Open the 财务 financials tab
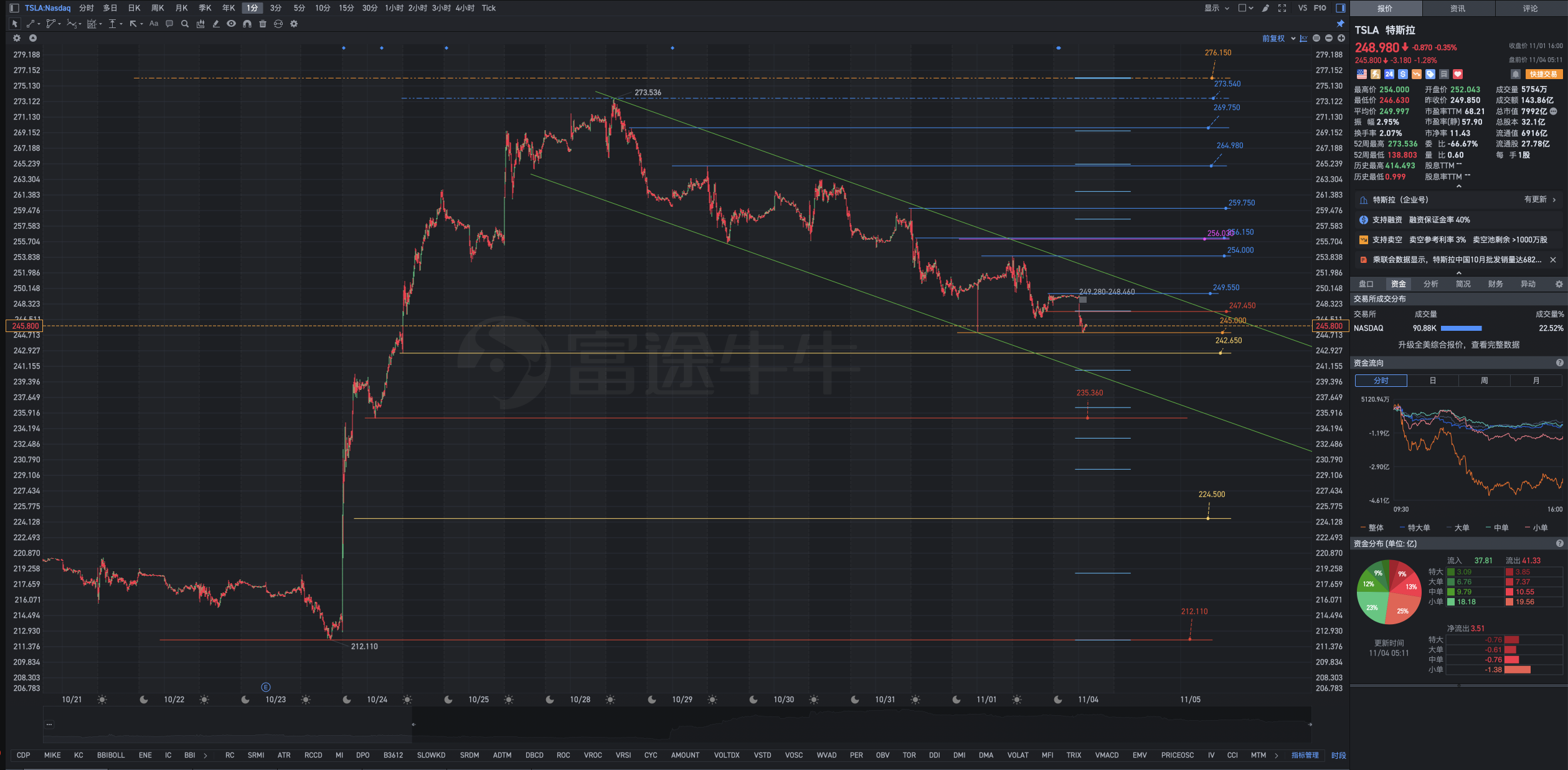 1496,284
